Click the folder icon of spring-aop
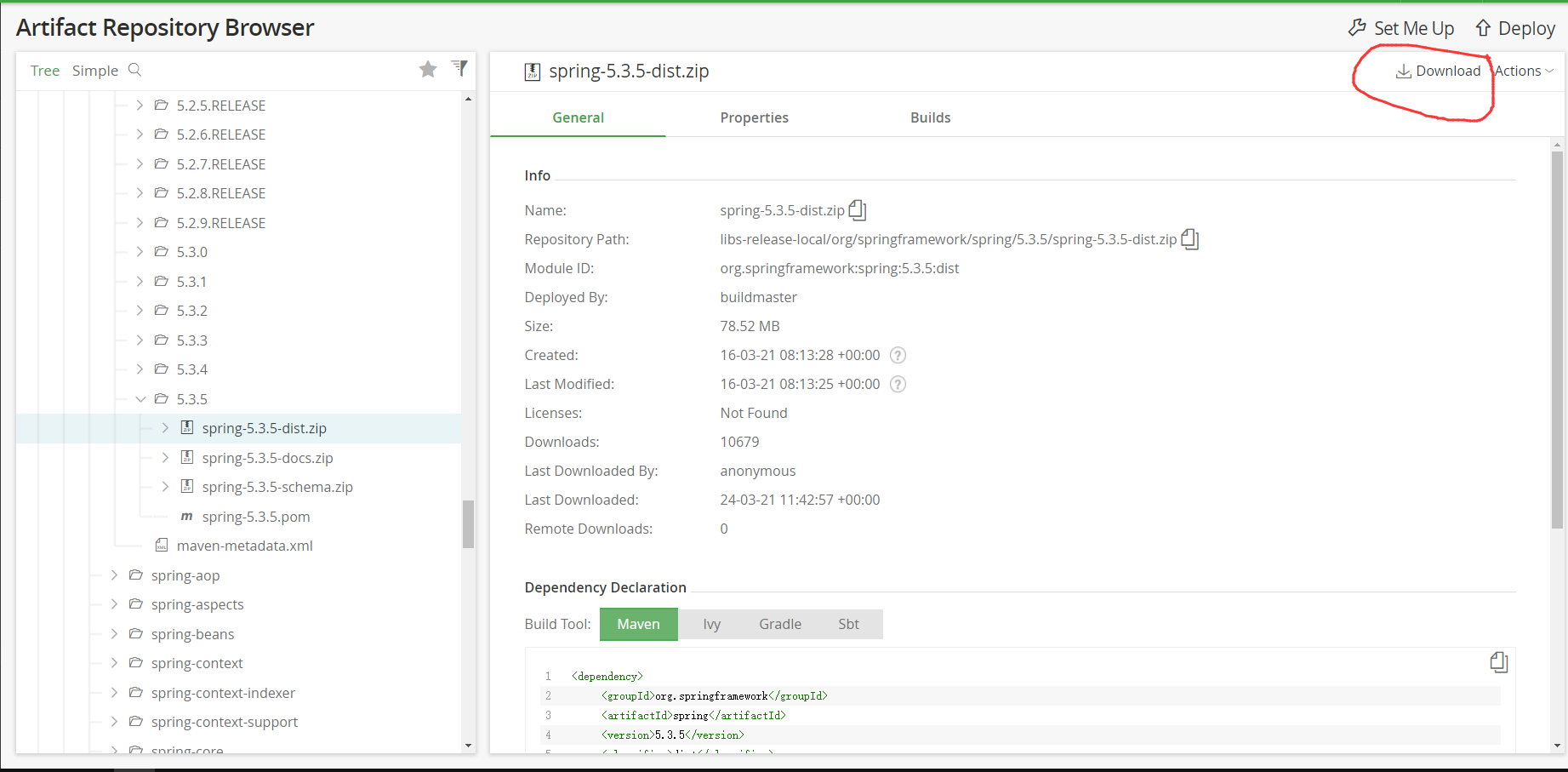The image size is (1568, 772). coord(136,575)
